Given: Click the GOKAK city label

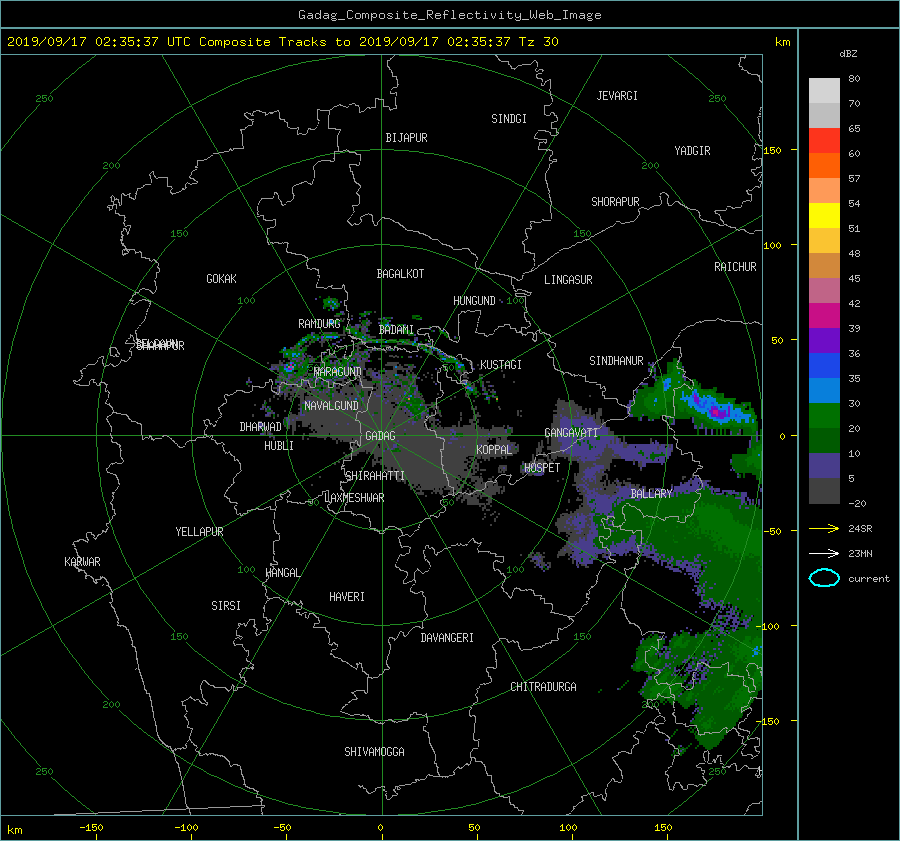Looking at the screenshot, I should 221,279.
